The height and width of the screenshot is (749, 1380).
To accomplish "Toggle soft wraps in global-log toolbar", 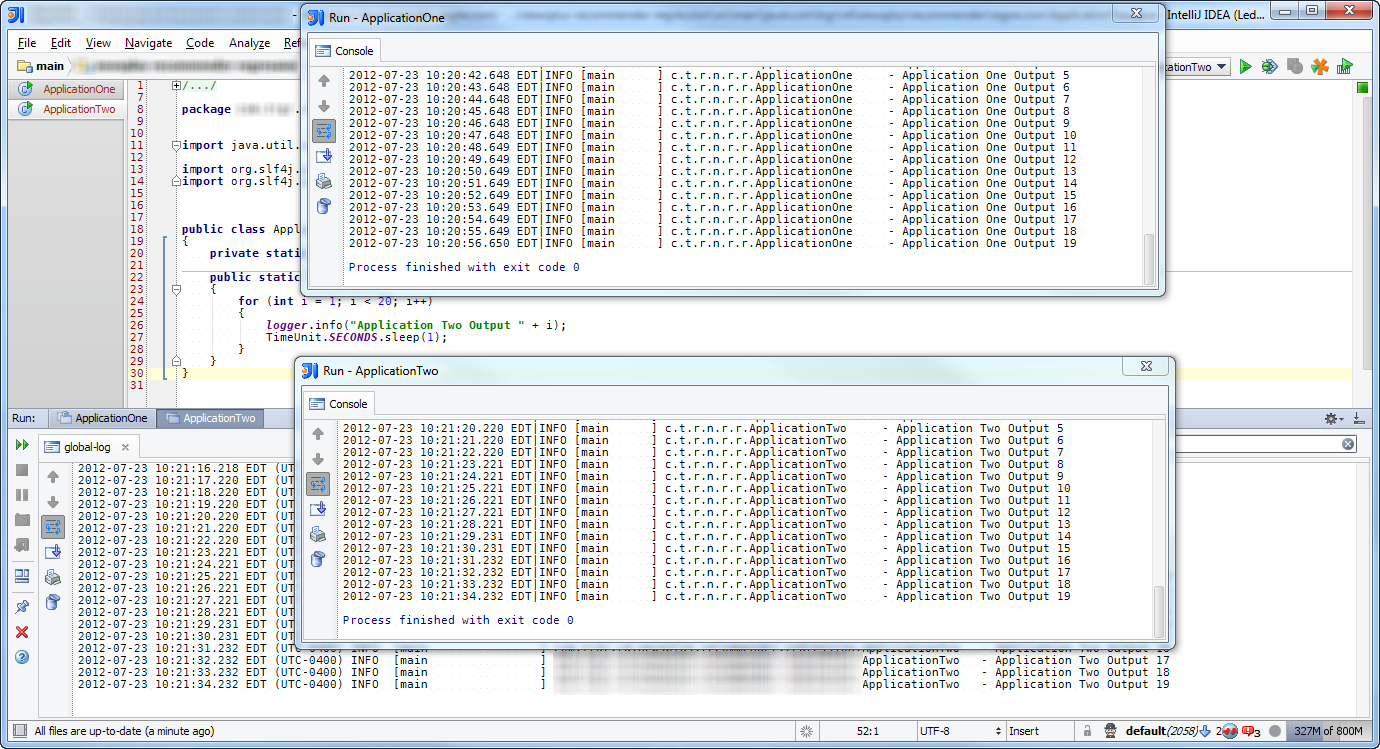I will coord(53,526).
